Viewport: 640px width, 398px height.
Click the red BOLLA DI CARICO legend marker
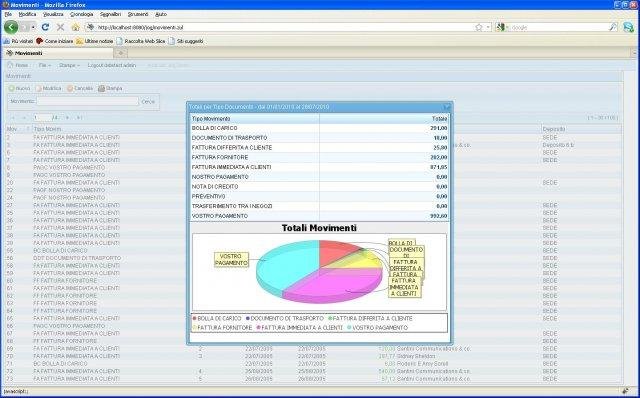tap(194, 318)
